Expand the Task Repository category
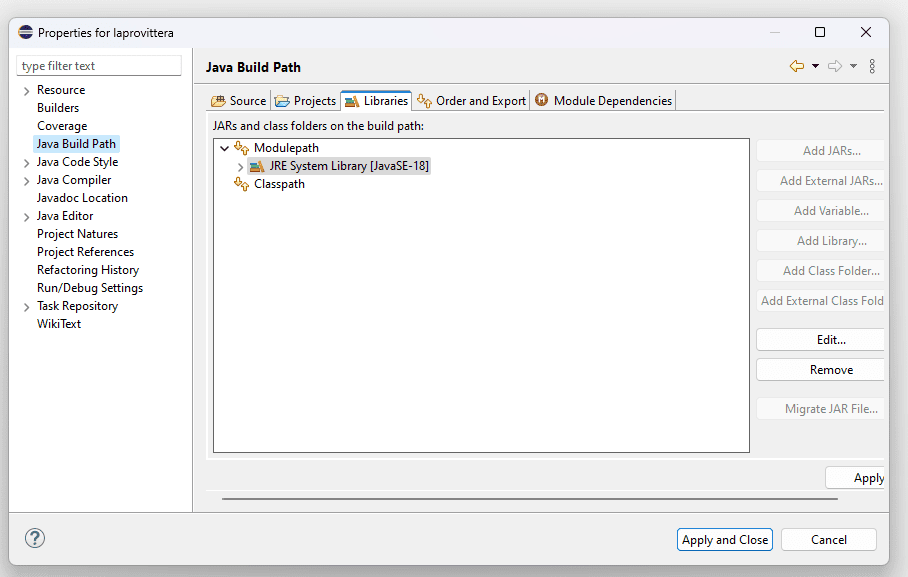The height and width of the screenshot is (577, 908). 26,306
